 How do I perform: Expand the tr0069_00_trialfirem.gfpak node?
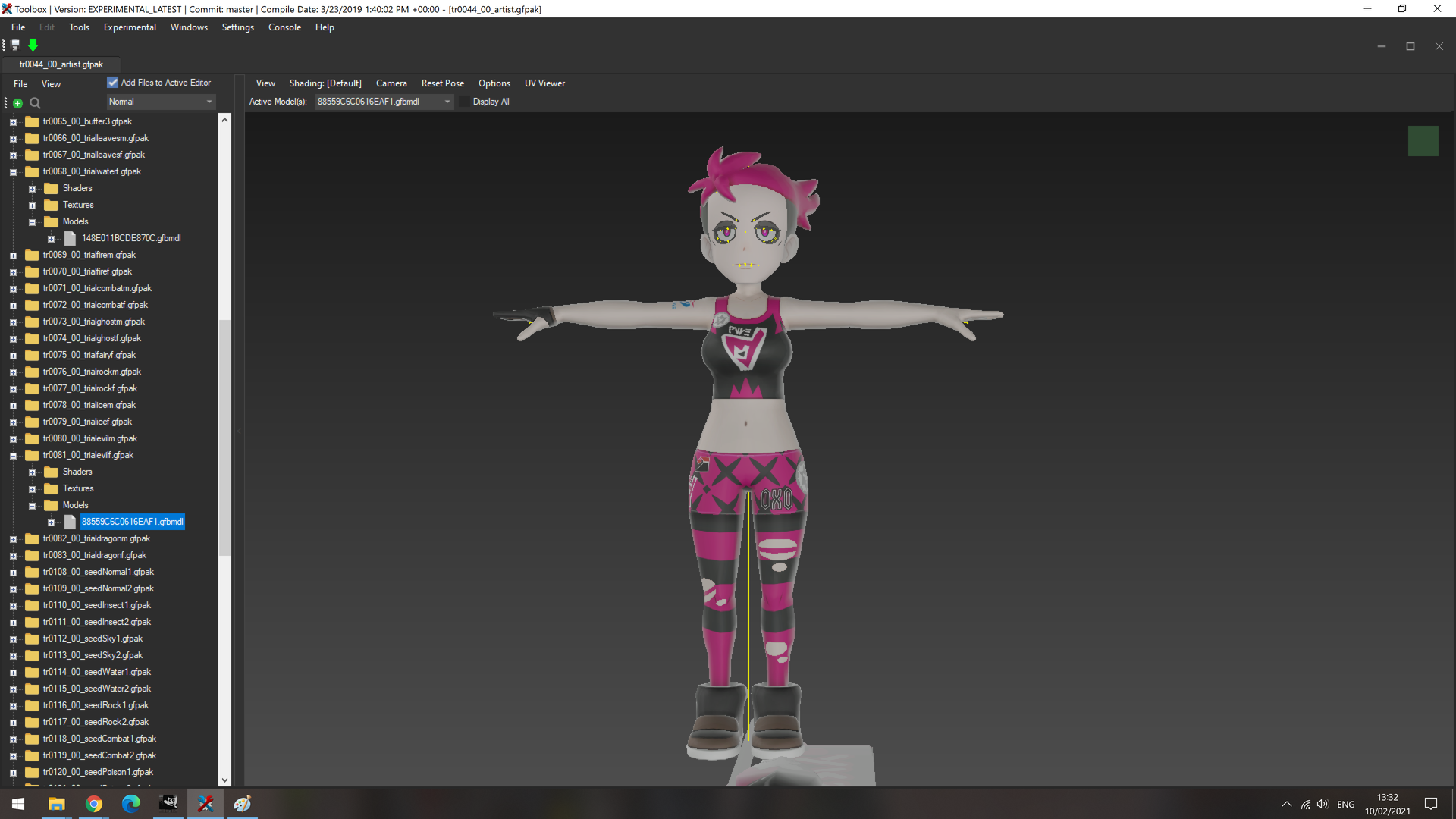click(13, 256)
